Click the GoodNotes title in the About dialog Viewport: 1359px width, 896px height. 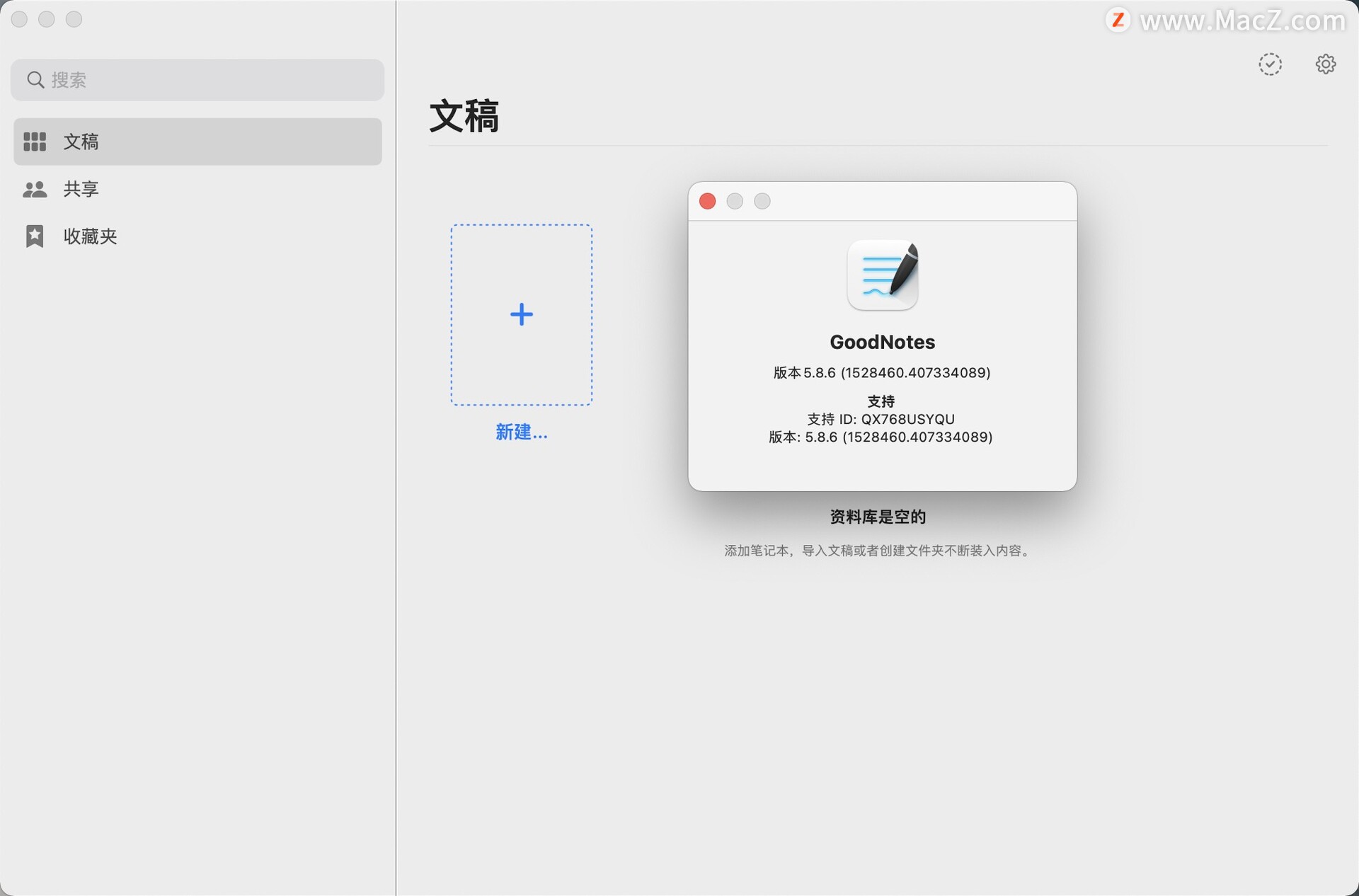pos(883,342)
